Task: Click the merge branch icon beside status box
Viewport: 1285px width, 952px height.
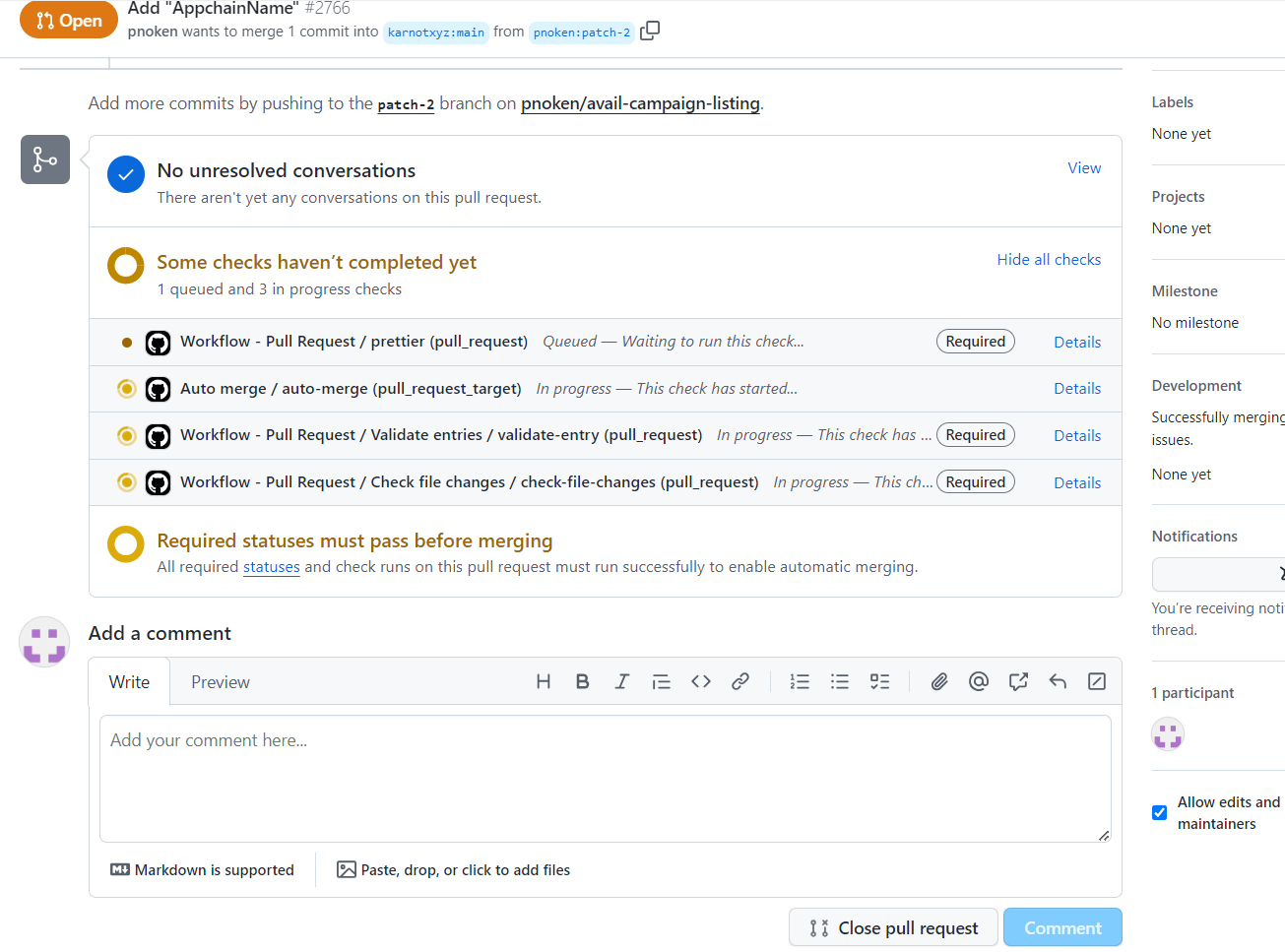Action: point(45,159)
